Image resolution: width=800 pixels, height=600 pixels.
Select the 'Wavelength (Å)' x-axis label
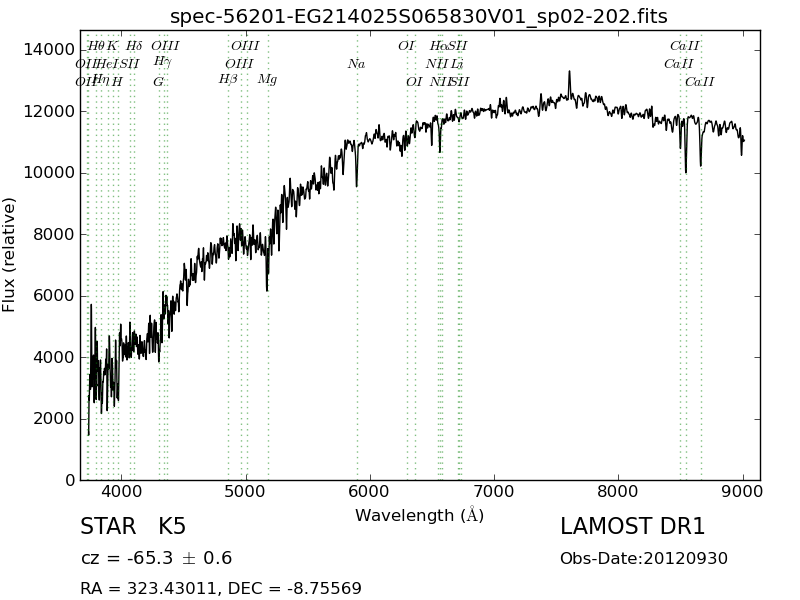click(419, 515)
